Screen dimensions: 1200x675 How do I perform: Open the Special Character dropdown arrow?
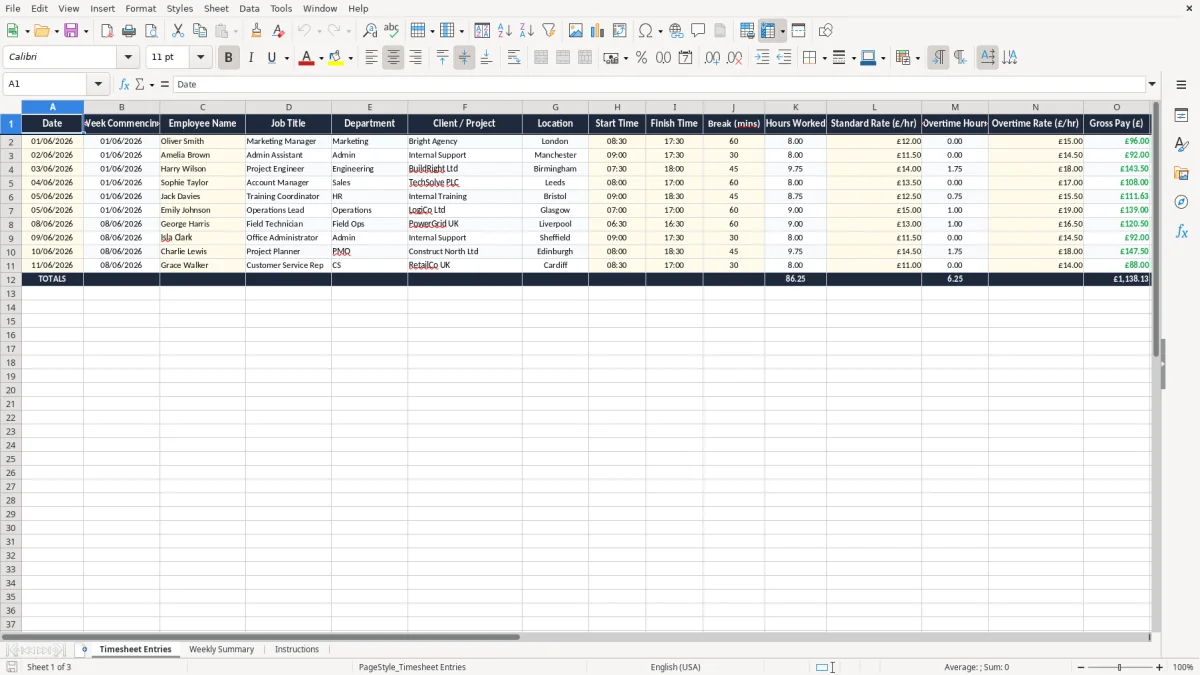660,31
